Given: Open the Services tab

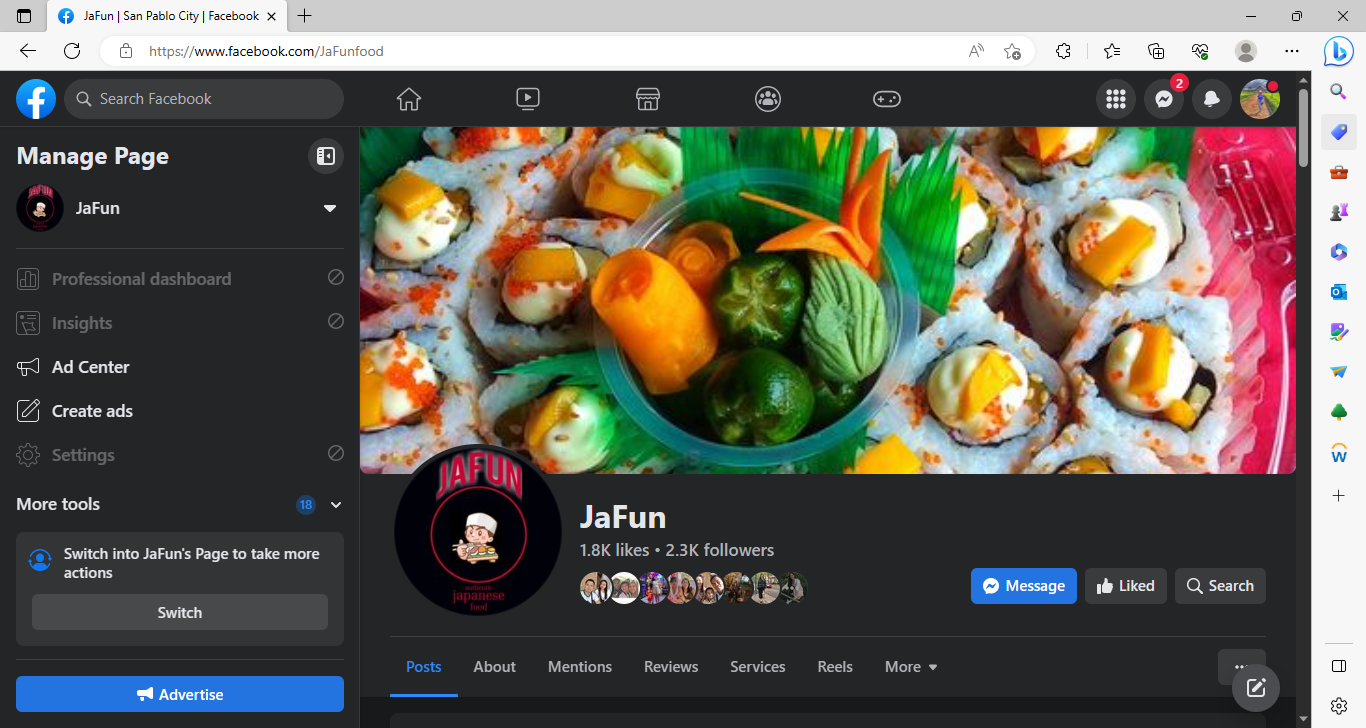Looking at the screenshot, I should point(758,667).
